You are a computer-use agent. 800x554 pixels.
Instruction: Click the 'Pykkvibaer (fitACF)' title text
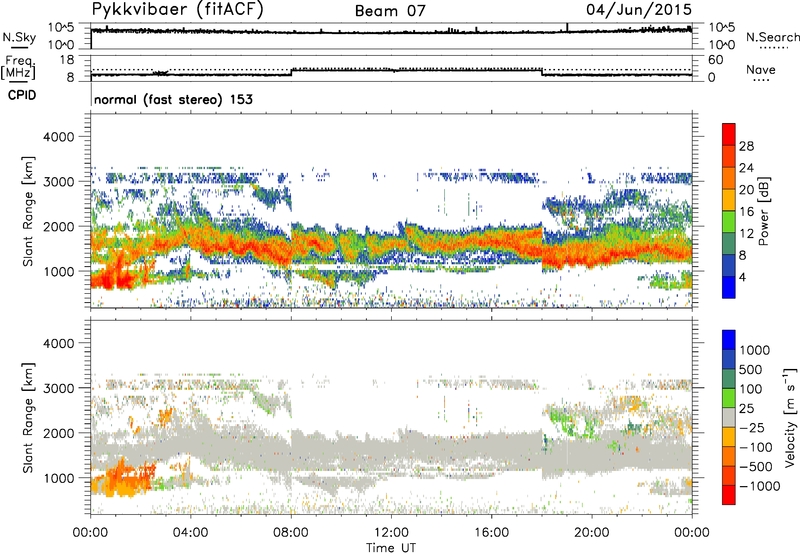tap(177, 10)
